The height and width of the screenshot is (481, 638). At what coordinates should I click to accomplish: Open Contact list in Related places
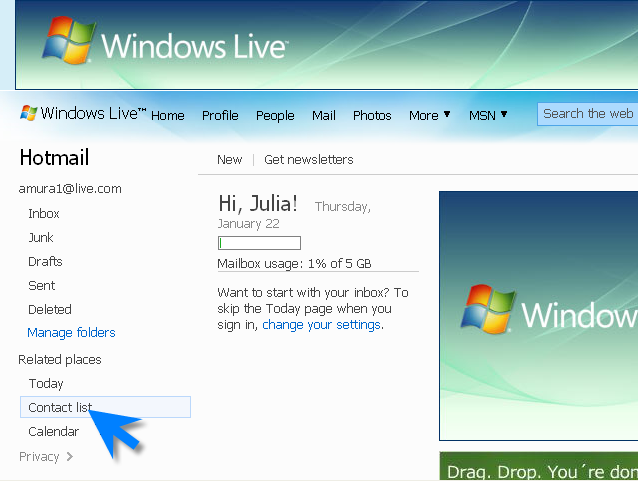[x=60, y=407]
